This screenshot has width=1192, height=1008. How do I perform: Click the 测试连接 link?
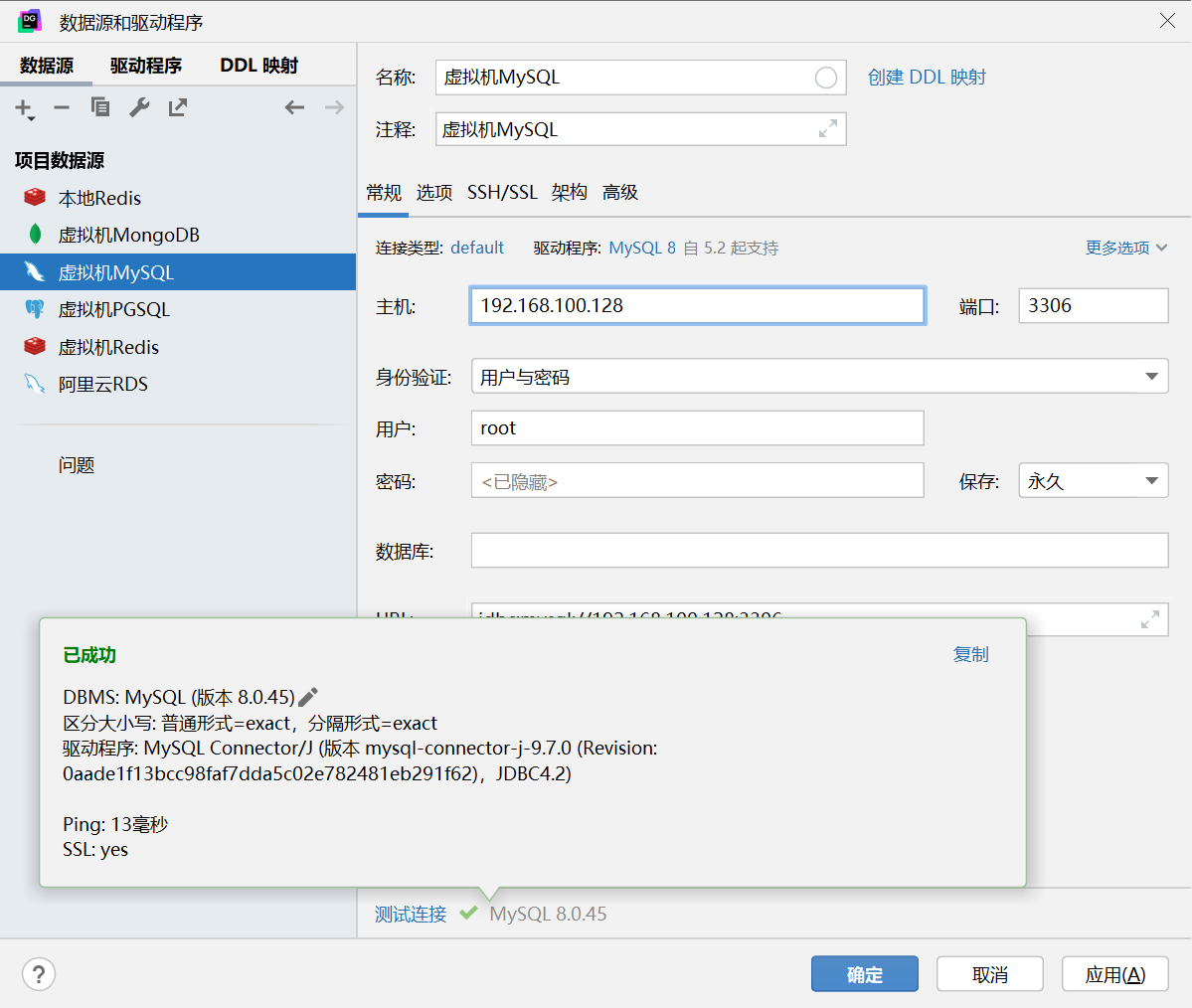tap(411, 914)
